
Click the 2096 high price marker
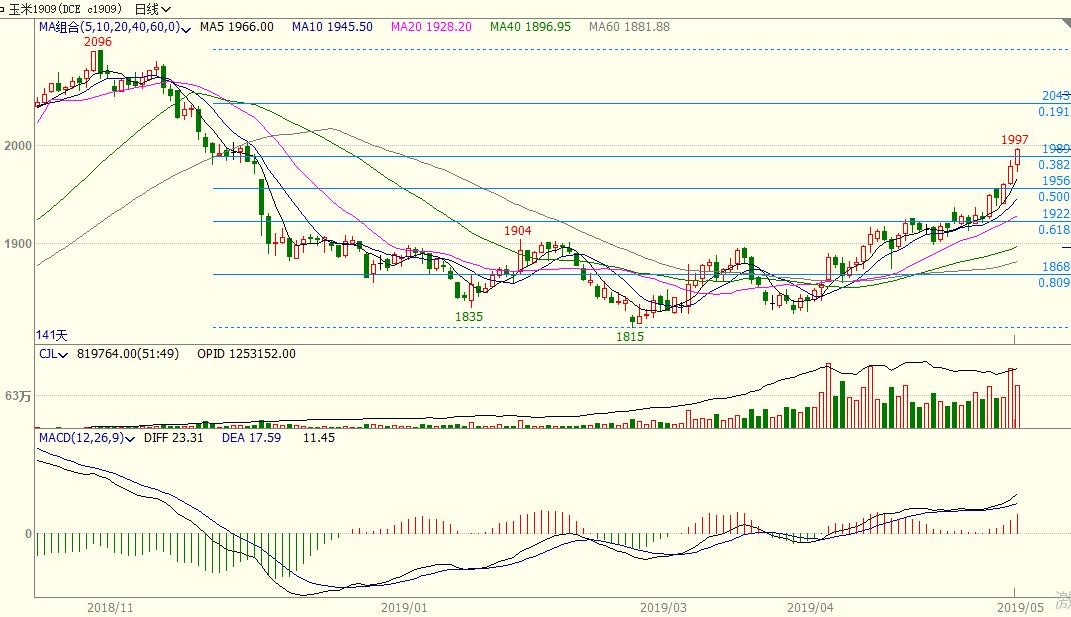98,42
